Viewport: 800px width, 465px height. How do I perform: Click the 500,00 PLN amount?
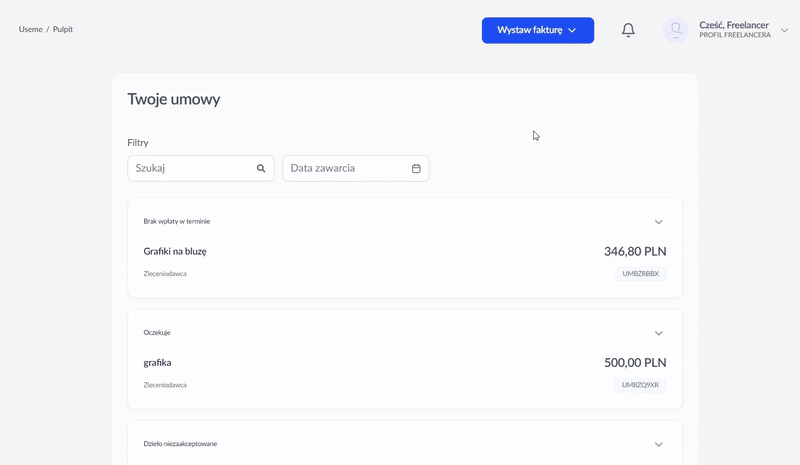point(635,362)
